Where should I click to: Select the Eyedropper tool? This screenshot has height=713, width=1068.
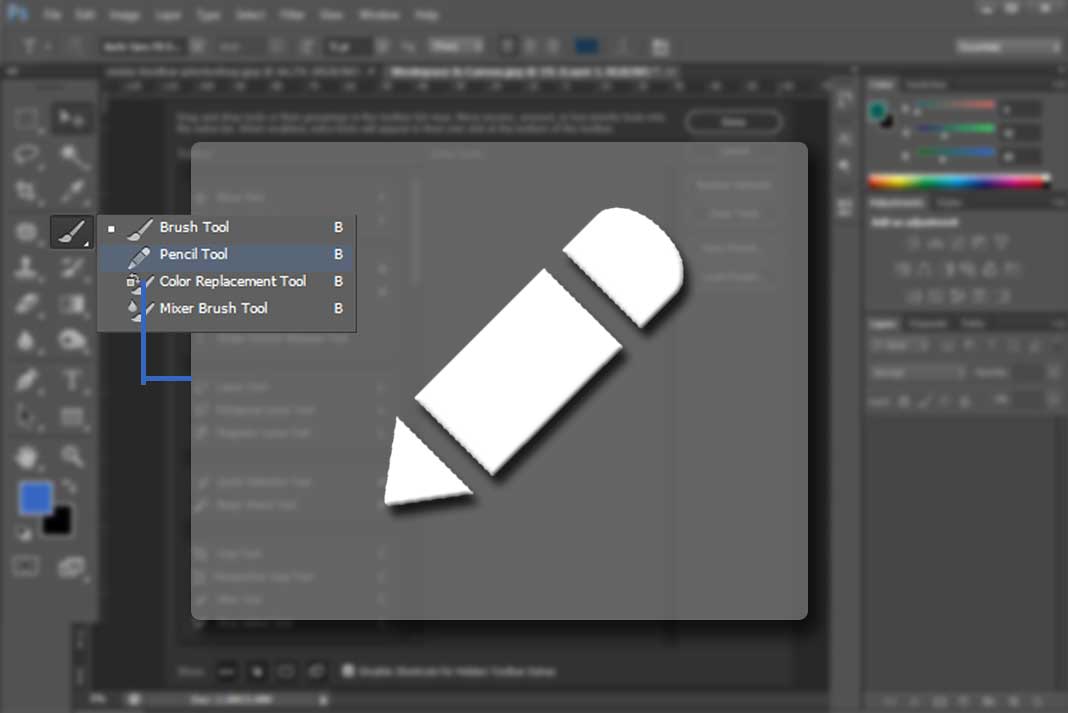pos(72,192)
